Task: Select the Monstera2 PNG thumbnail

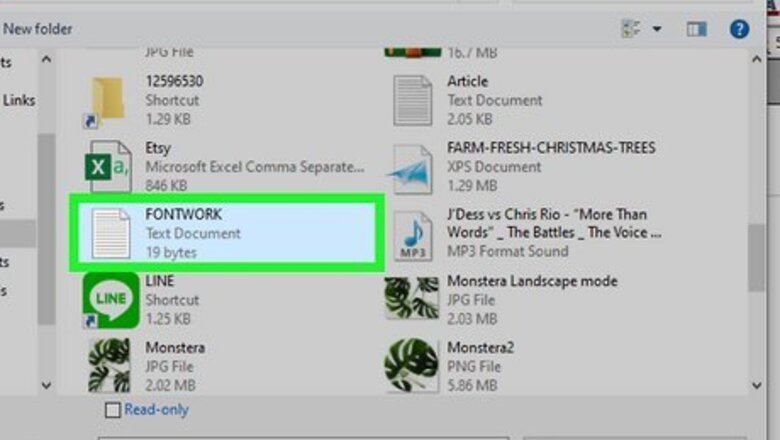Action: tap(412, 365)
